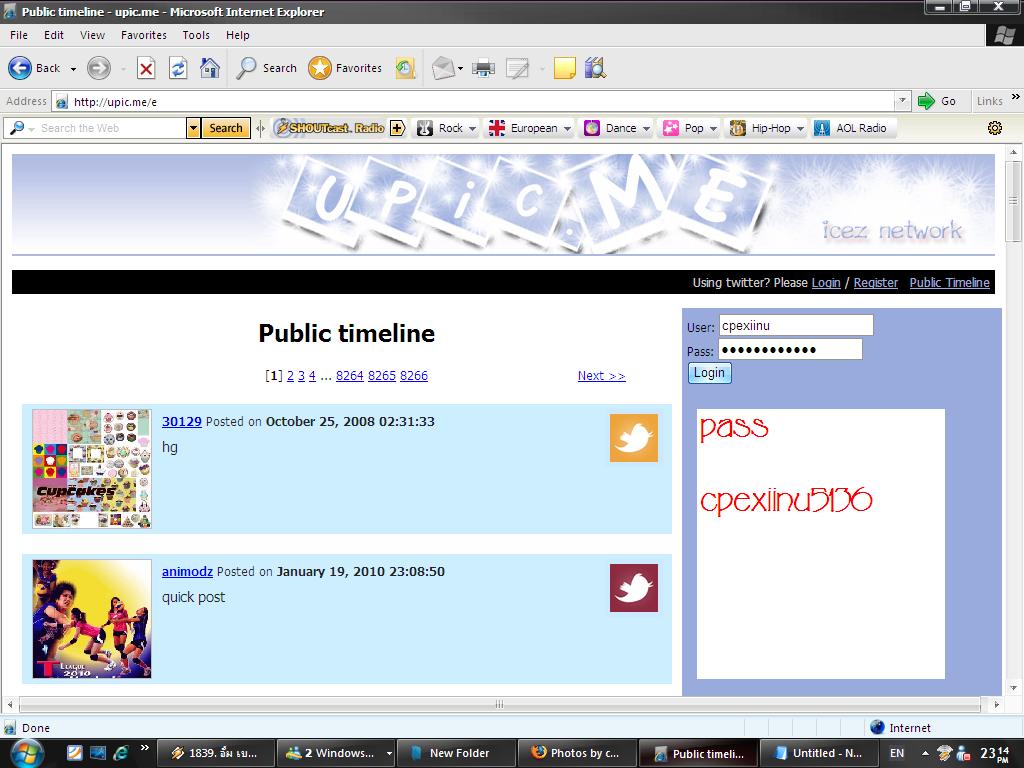Switch to Untitled Notepad taskbar window
Viewport: 1024px width, 768px height.
(x=819, y=753)
